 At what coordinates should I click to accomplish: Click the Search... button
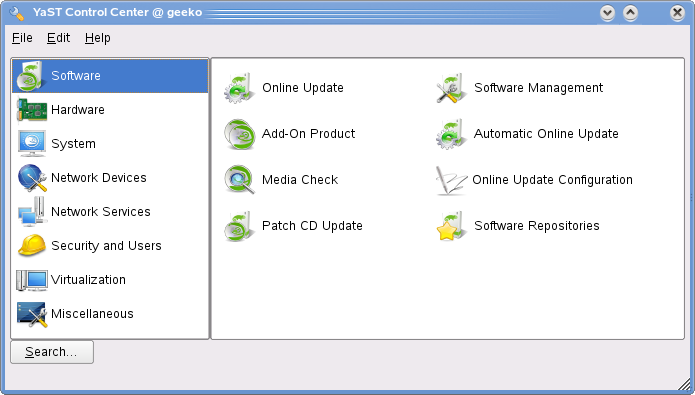click(52, 352)
